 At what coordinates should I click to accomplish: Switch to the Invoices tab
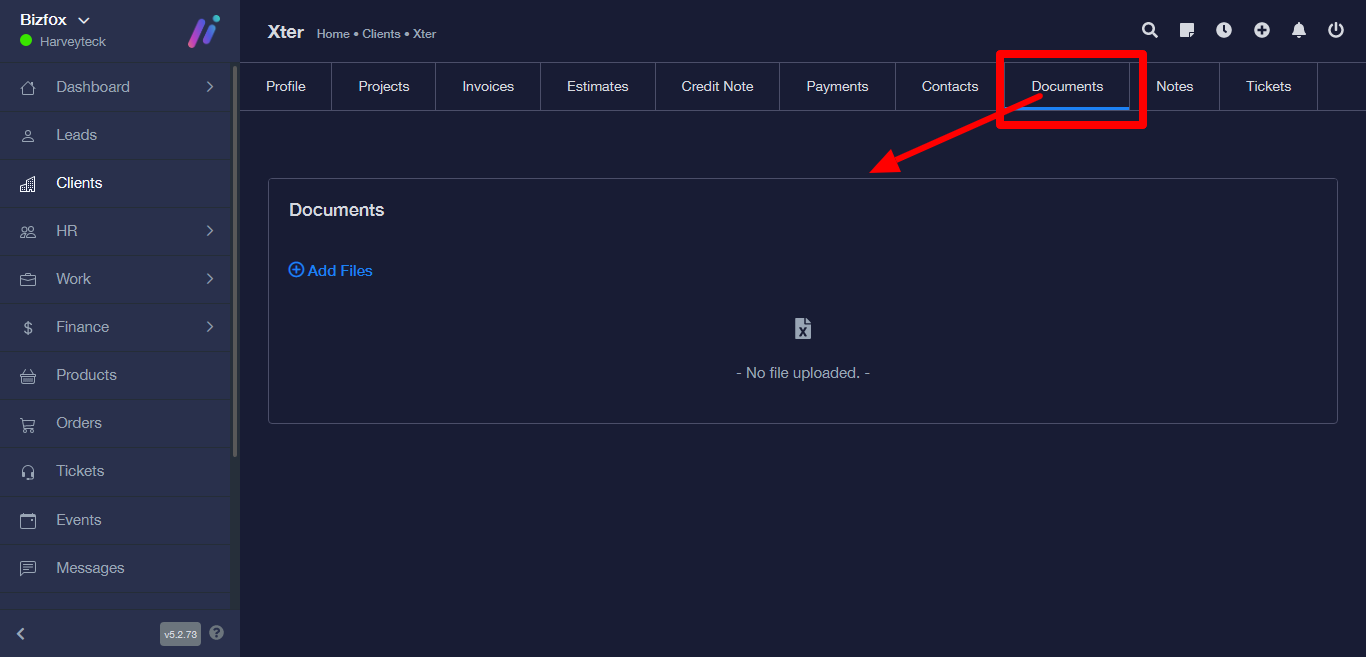(x=488, y=87)
